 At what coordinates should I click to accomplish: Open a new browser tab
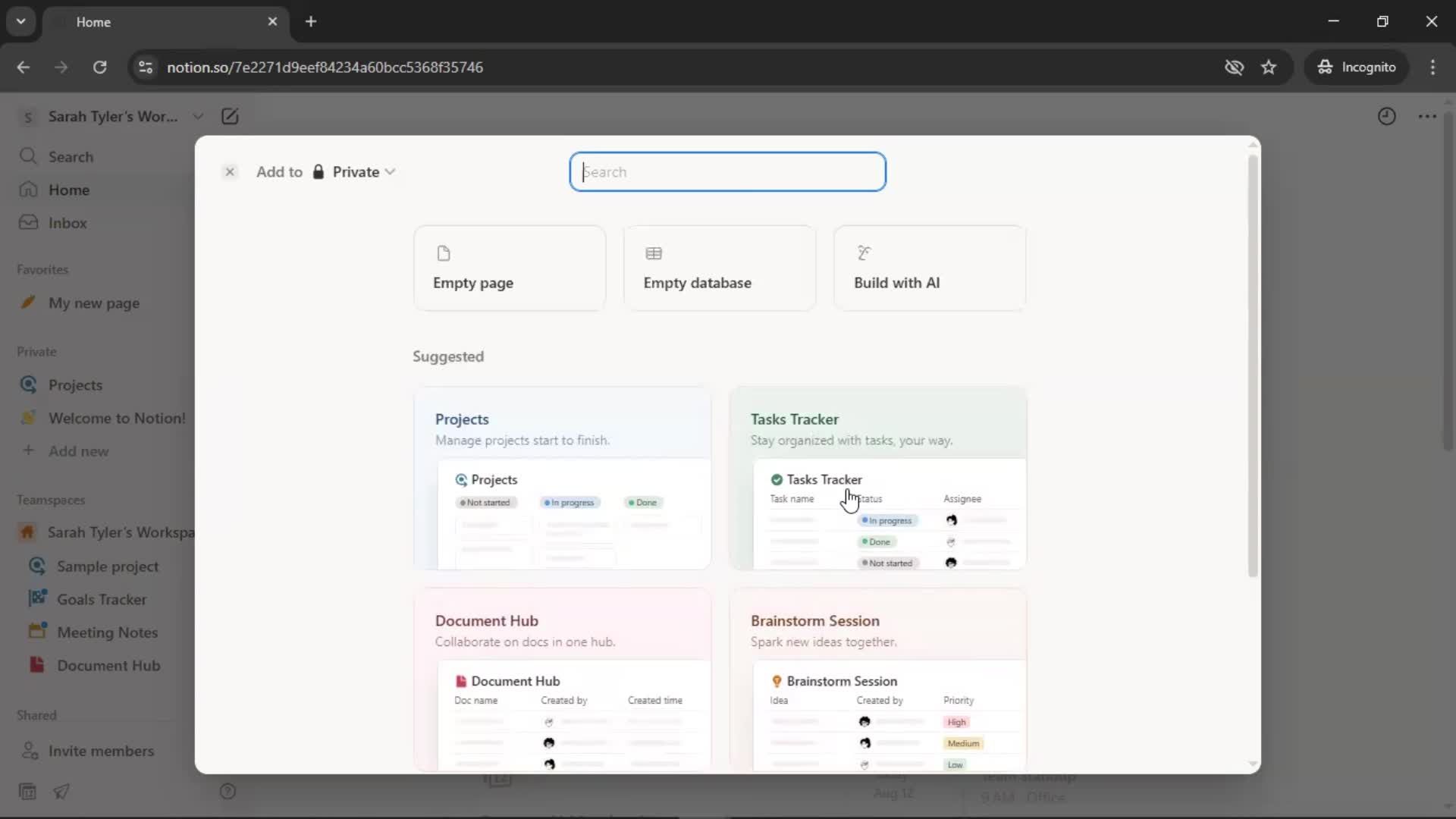[311, 22]
